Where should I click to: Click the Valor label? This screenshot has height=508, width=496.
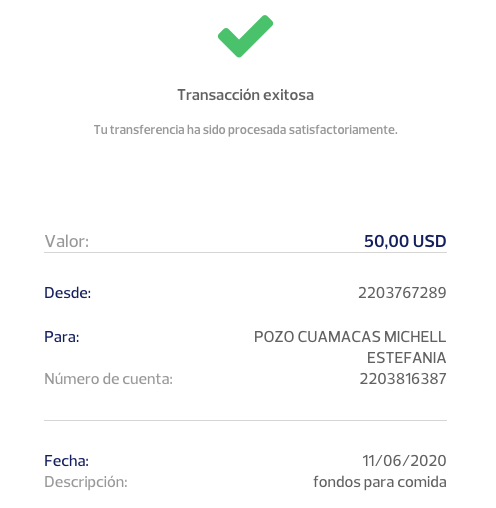[67, 241]
